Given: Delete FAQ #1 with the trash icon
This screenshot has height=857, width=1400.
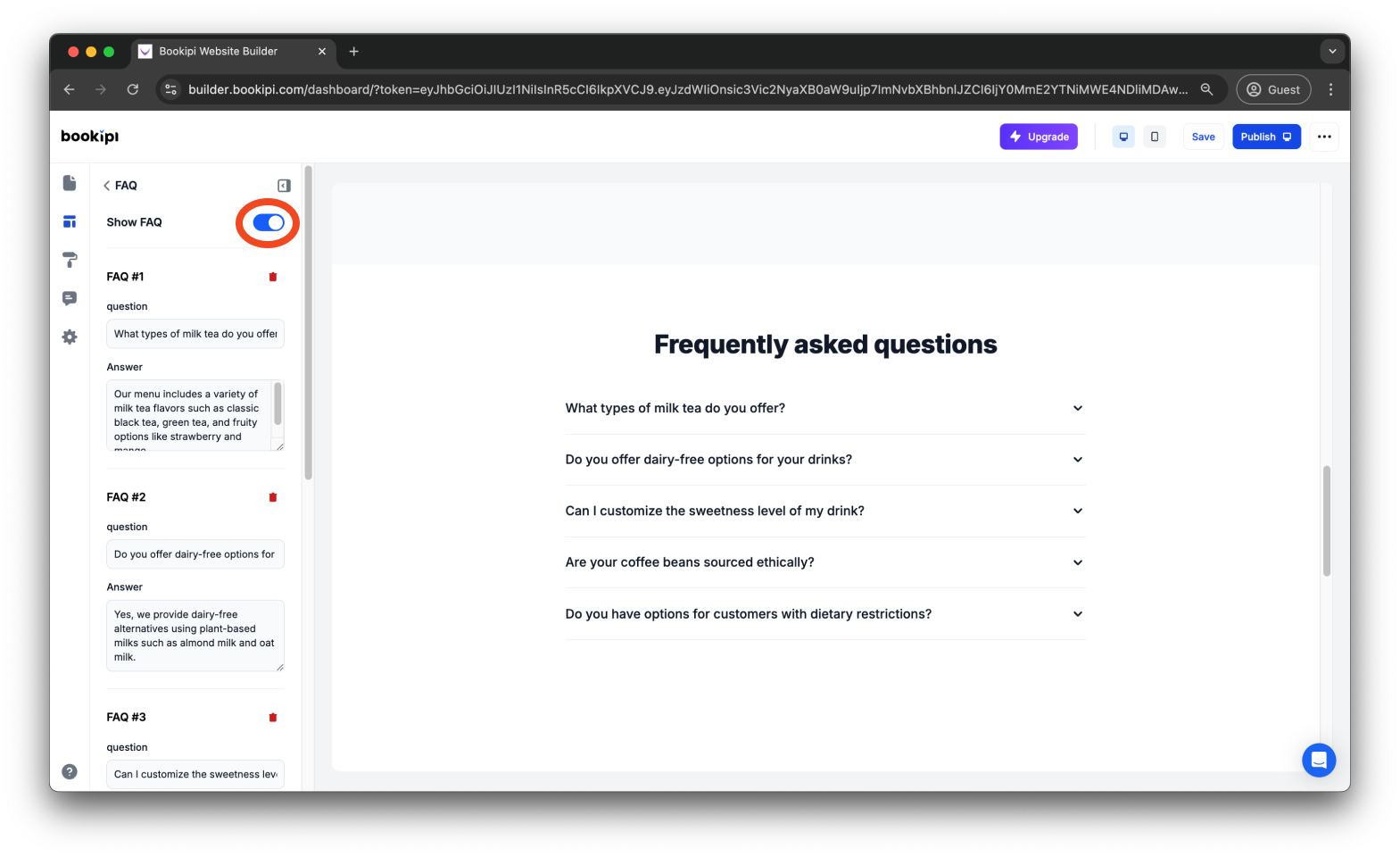Looking at the screenshot, I should pos(273,277).
